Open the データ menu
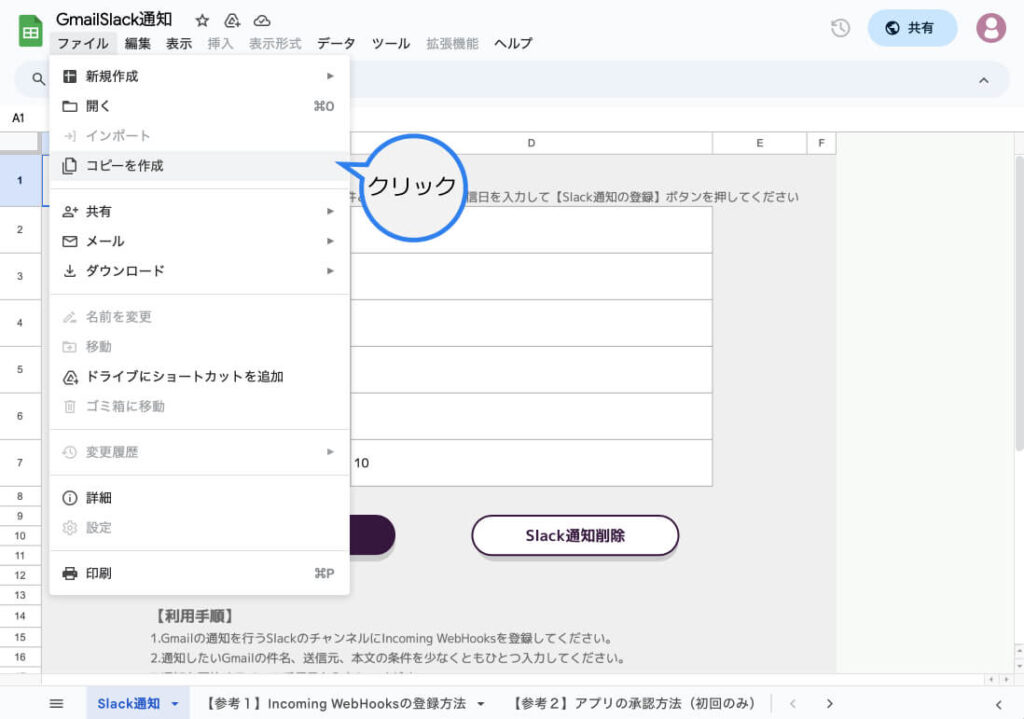The width and height of the screenshot is (1024, 719). (336, 44)
